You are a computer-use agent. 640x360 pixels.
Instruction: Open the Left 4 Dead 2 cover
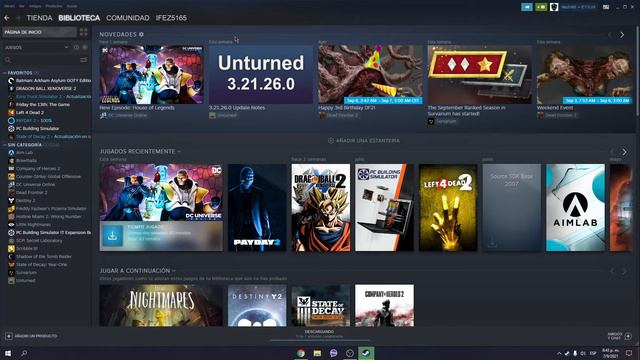pos(448,208)
